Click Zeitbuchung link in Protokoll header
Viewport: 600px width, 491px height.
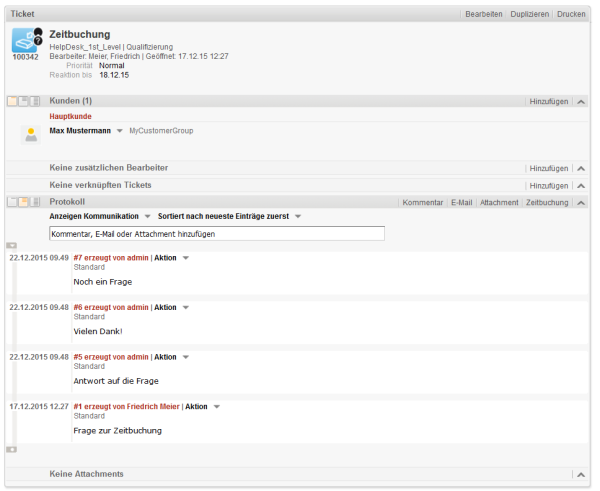click(547, 202)
